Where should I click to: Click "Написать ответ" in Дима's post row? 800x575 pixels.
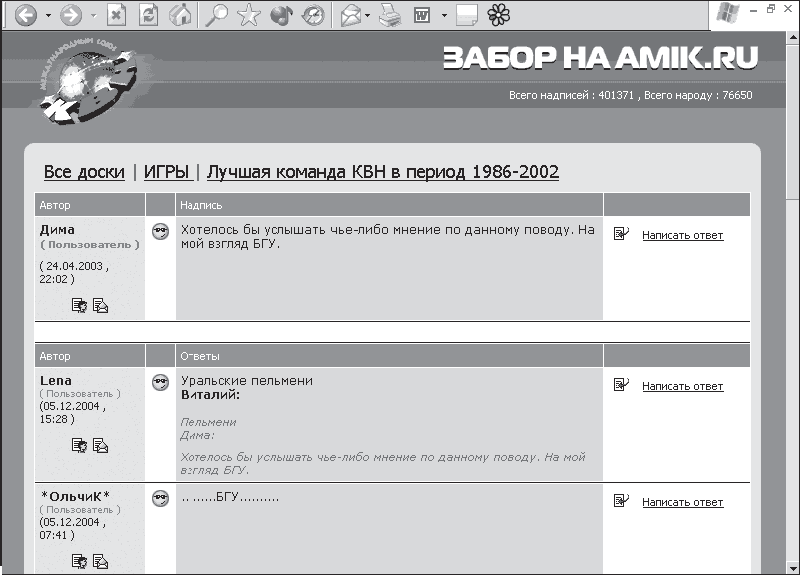682,236
